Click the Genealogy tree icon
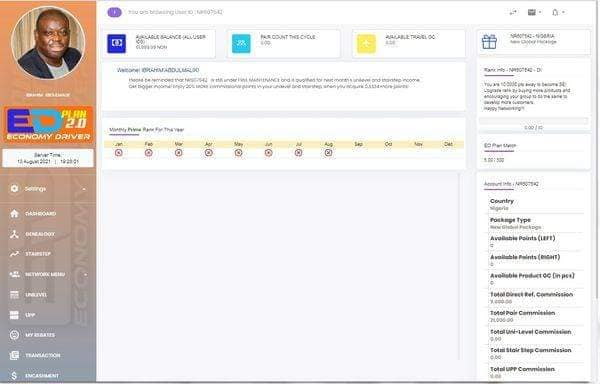 [15, 234]
